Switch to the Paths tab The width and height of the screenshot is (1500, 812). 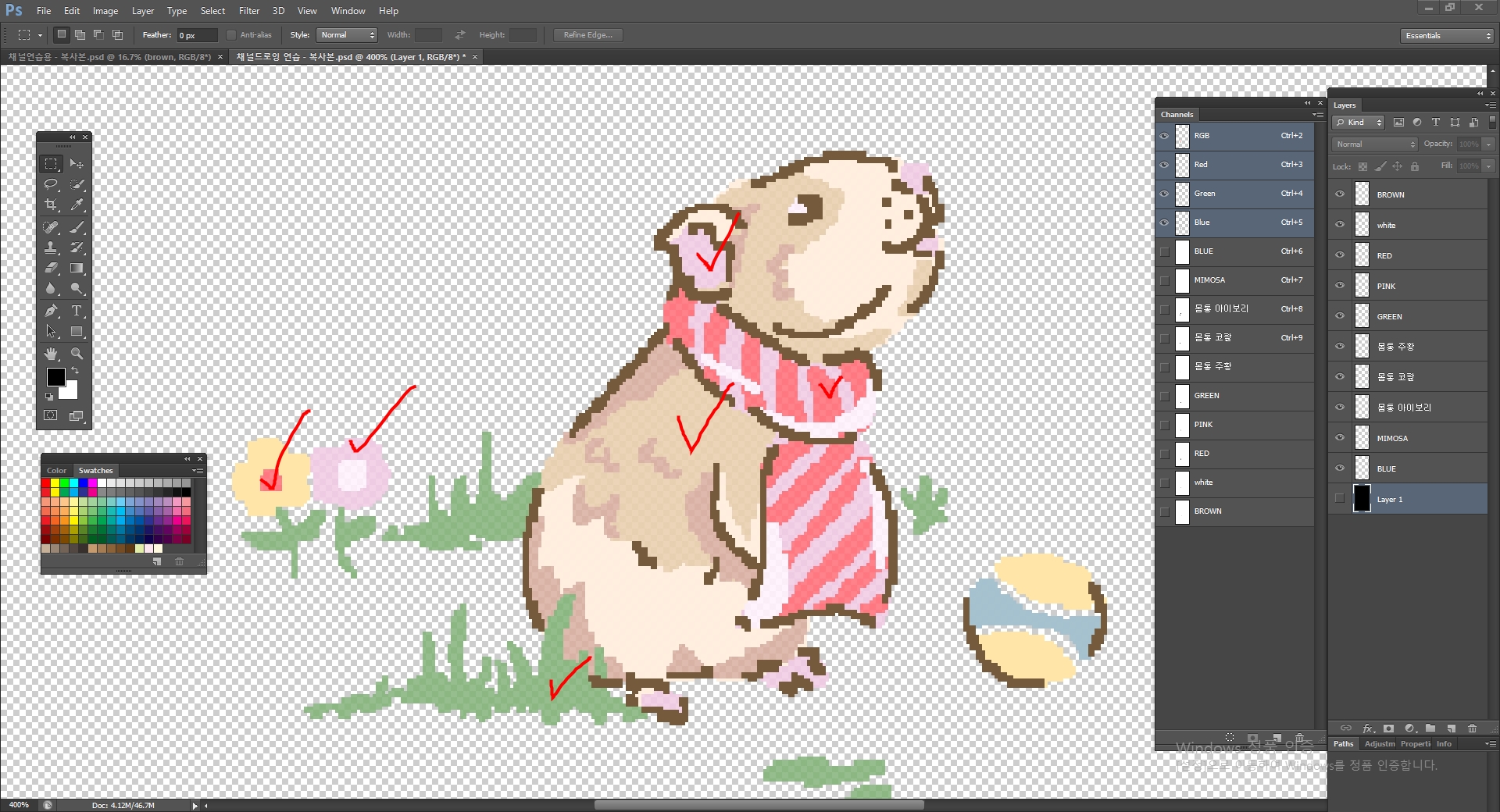[1344, 744]
